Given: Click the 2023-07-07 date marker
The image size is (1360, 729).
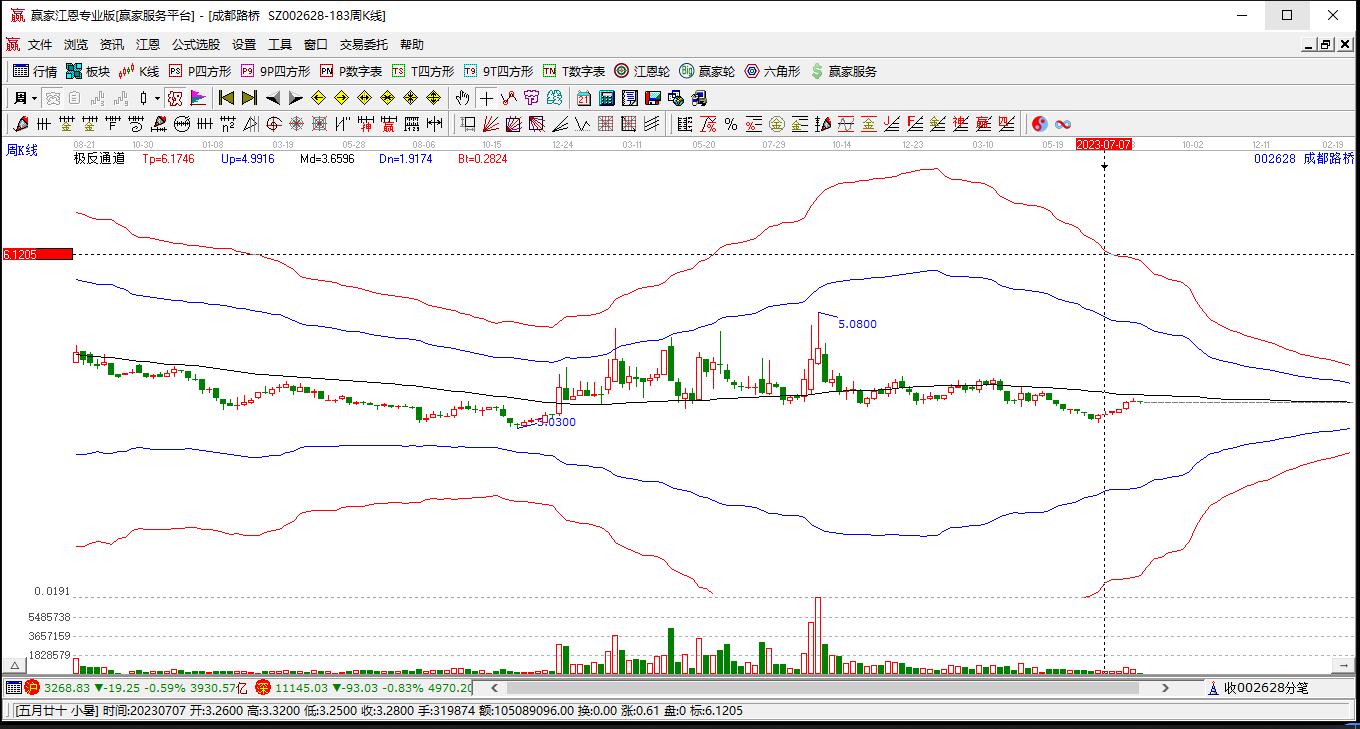Looking at the screenshot, I should point(1104,145).
